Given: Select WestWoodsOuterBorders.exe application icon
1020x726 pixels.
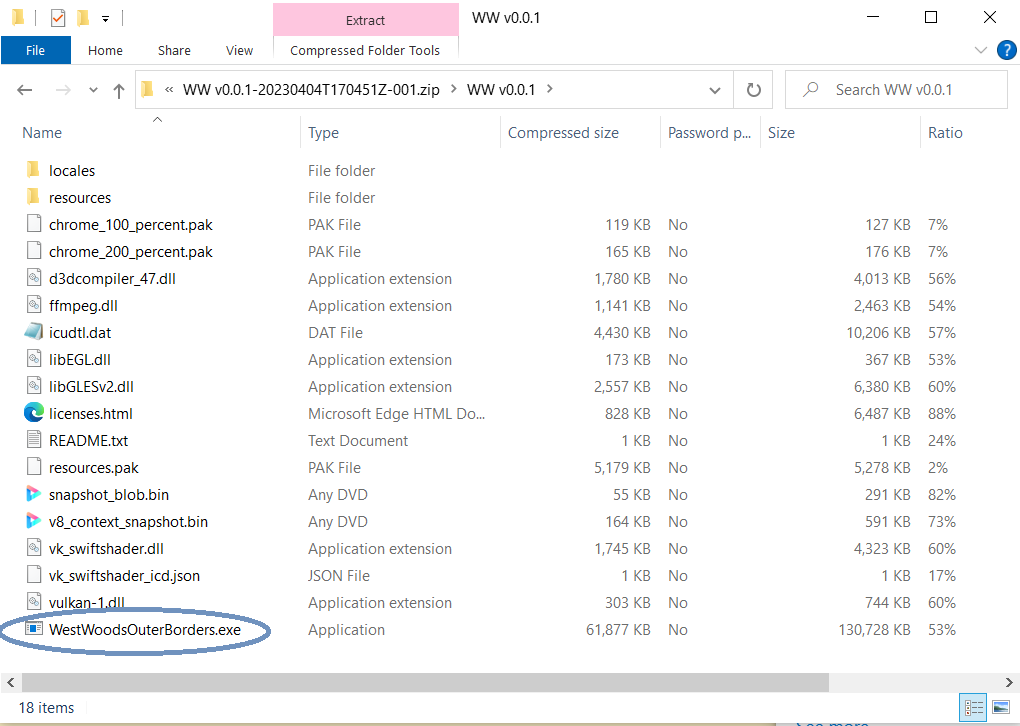Looking at the screenshot, I should pyautogui.click(x=34, y=628).
